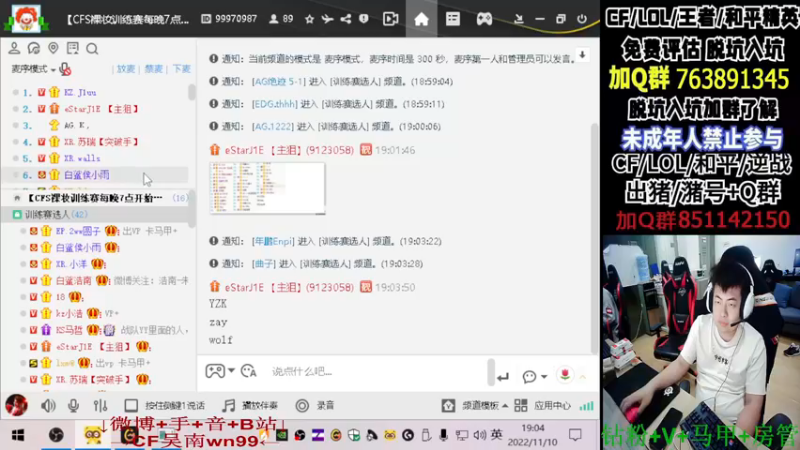Open the bulletin board icon in sidebar
The image size is (800, 450).
click(x=72, y=48)
